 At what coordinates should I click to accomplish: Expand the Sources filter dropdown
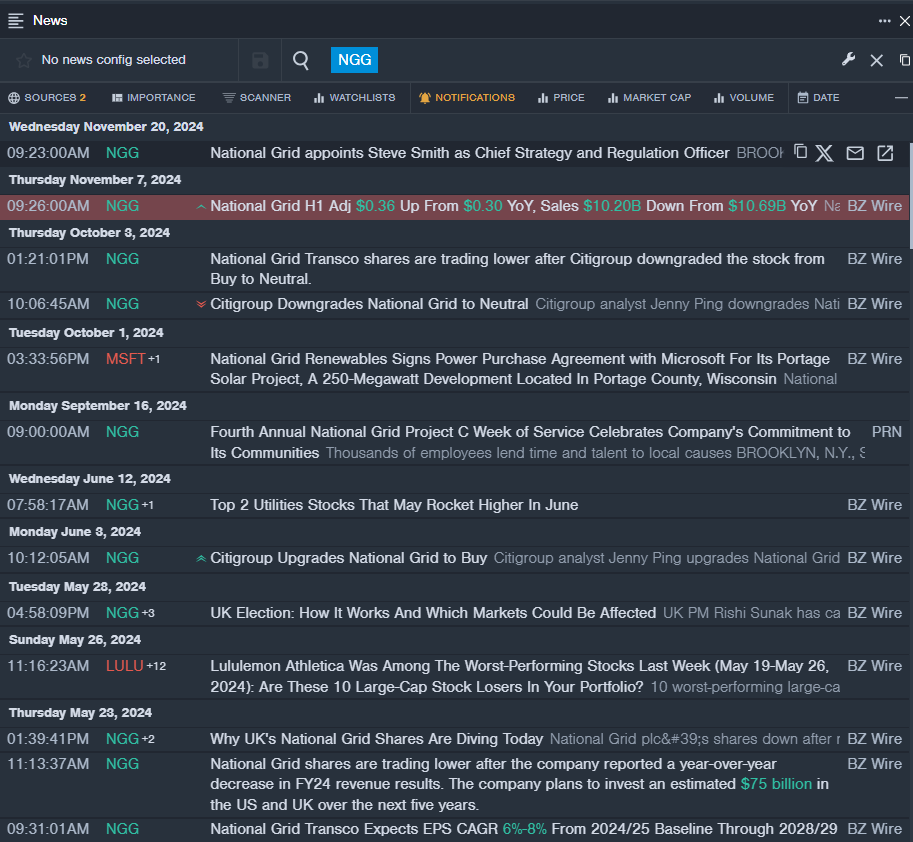47,98
